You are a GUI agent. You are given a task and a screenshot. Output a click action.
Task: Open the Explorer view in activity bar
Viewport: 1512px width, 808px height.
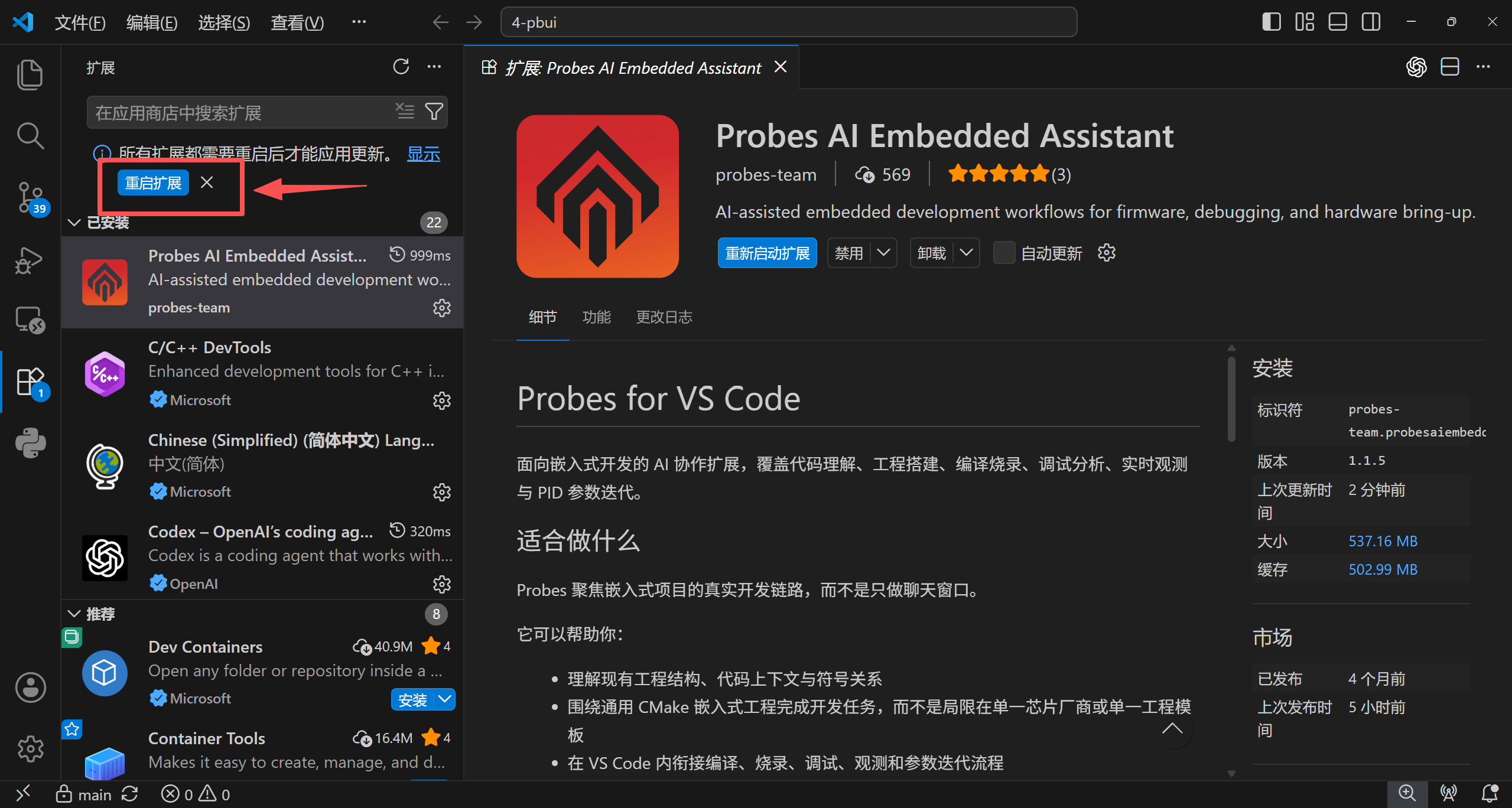pyautogui.click(x=30, y=75)
